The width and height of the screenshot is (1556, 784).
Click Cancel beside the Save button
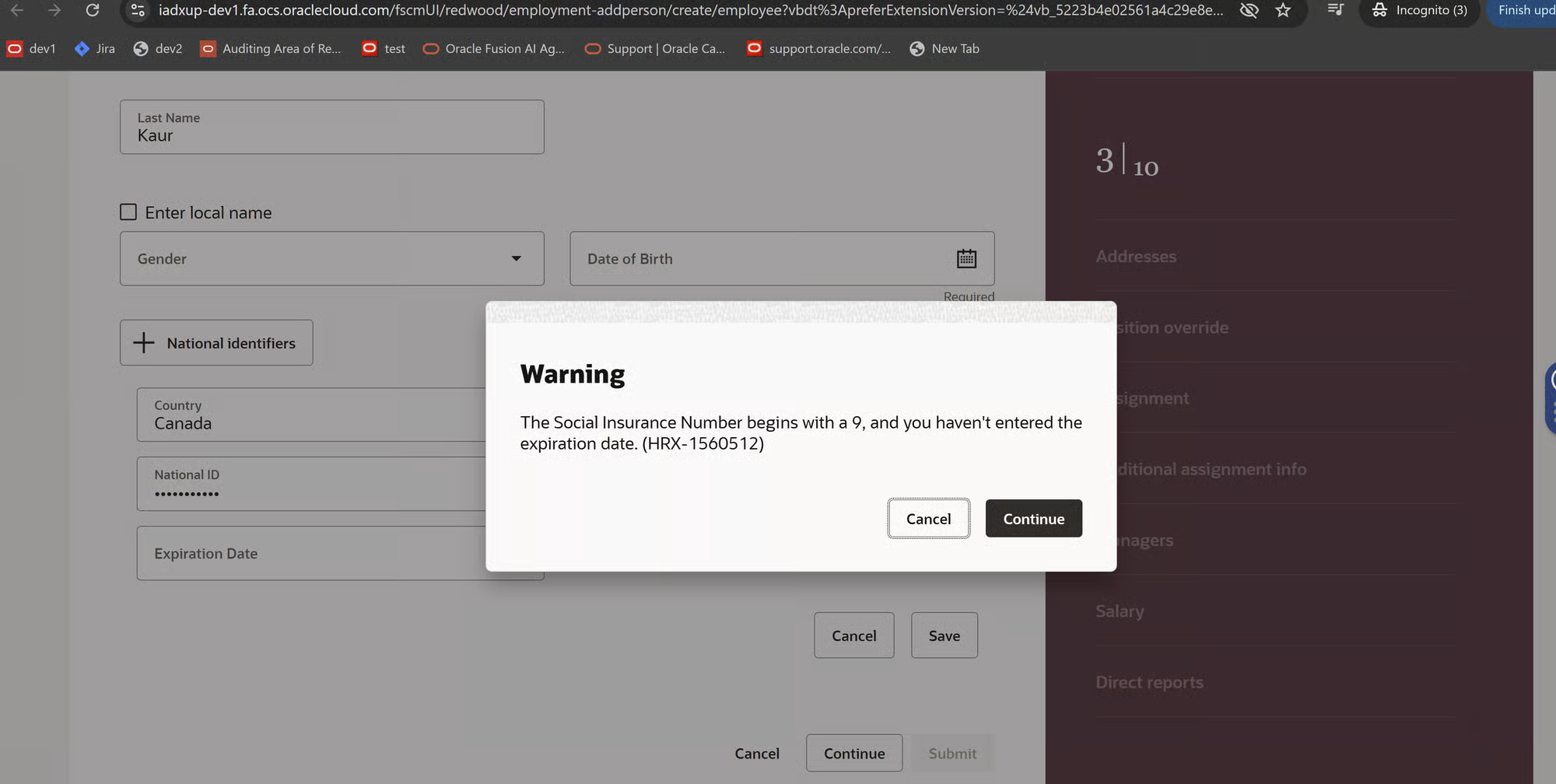(853, 635)
